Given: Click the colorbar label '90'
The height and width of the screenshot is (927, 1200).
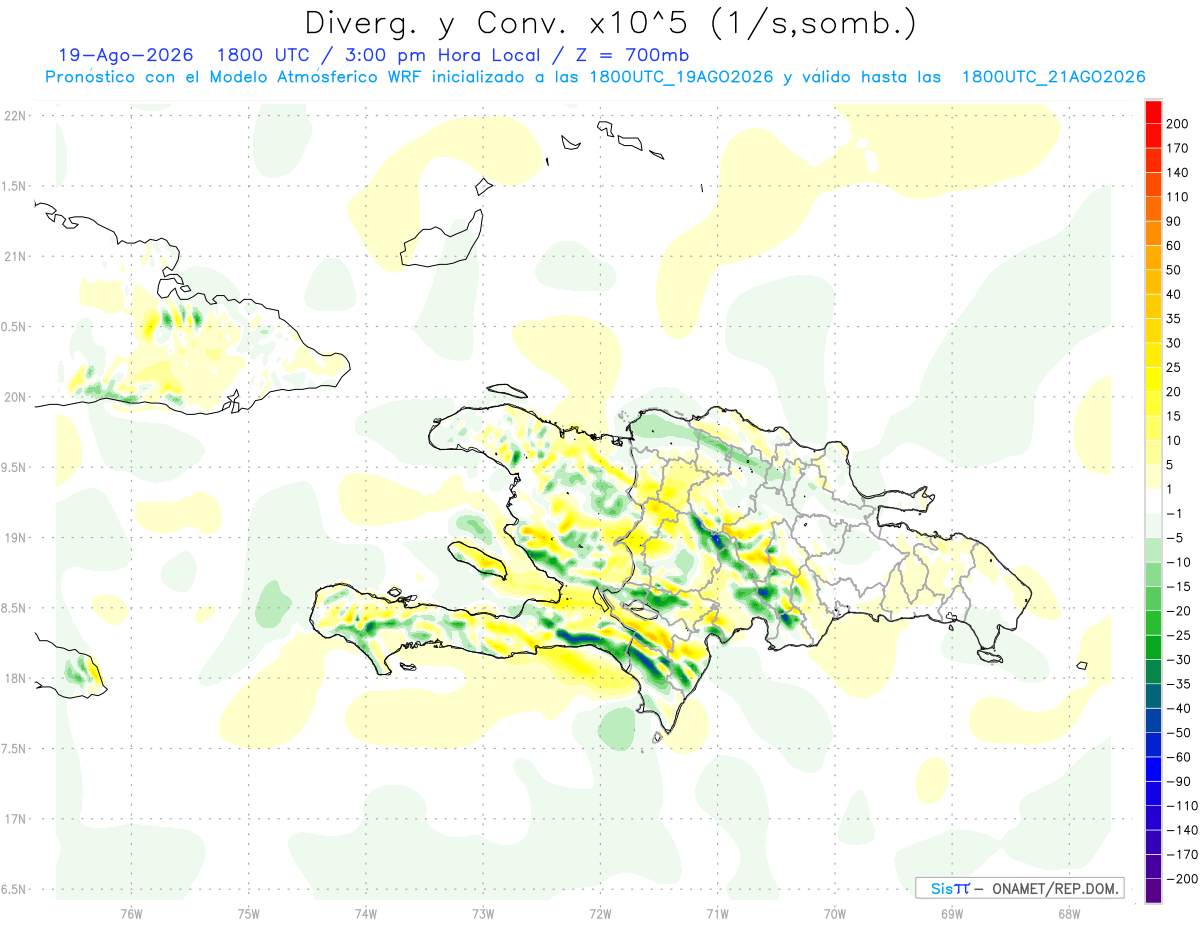Looking at the screenshot, I should click(1174, 222).
